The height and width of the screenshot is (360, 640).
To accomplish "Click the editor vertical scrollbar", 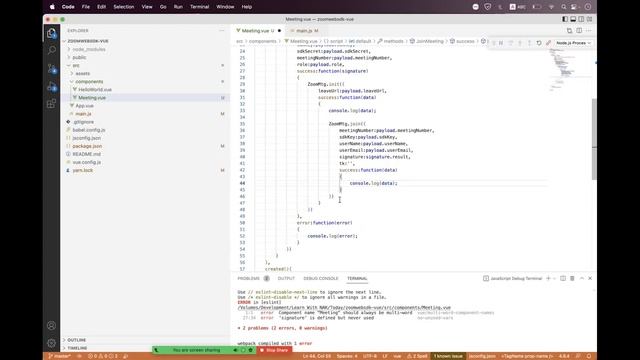I will point(594,139).
